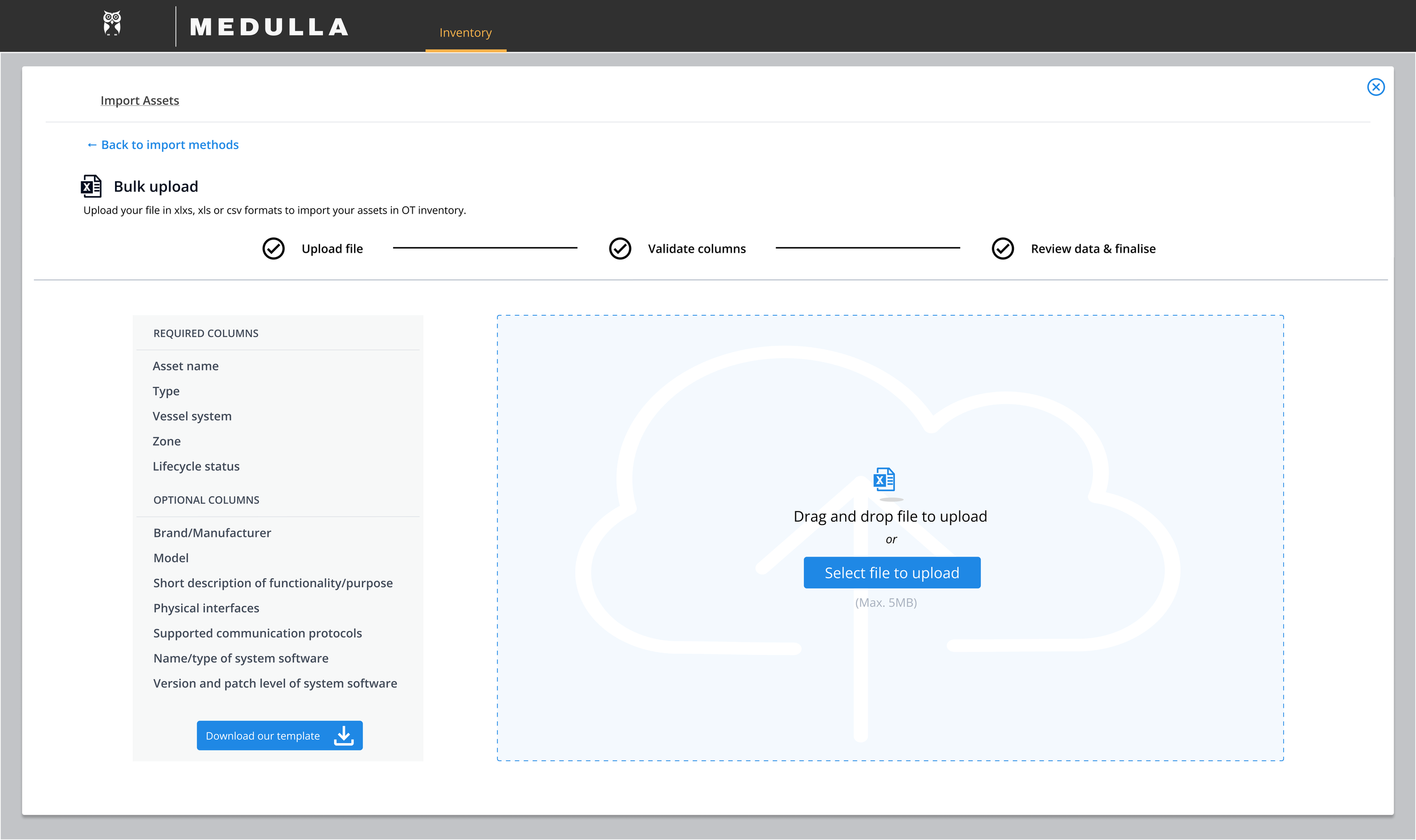Download our template file
This screenshot has height=840, width=1416.
(263, 735)
